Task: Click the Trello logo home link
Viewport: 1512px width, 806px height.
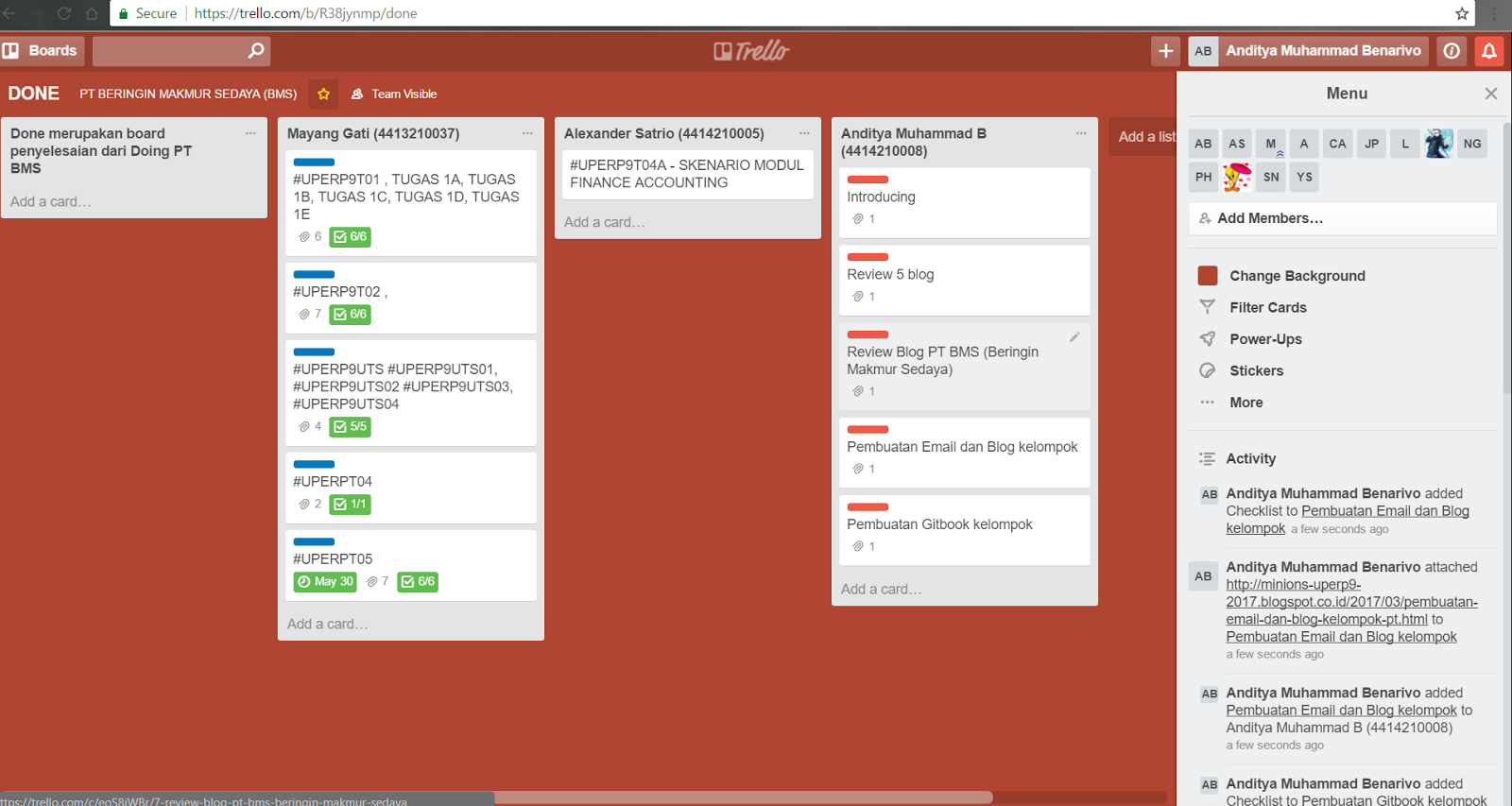Action: (x=751, y=51)
